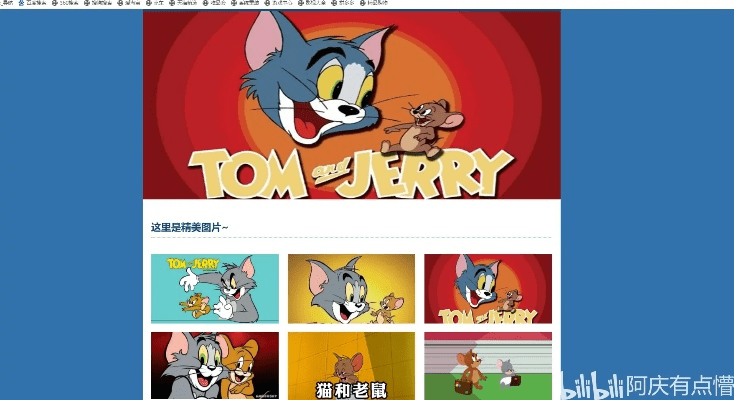The image size is (734, 400).
Task: Open the red-background Tom and Jerry thumbnail
Action: tap(487, 288)
